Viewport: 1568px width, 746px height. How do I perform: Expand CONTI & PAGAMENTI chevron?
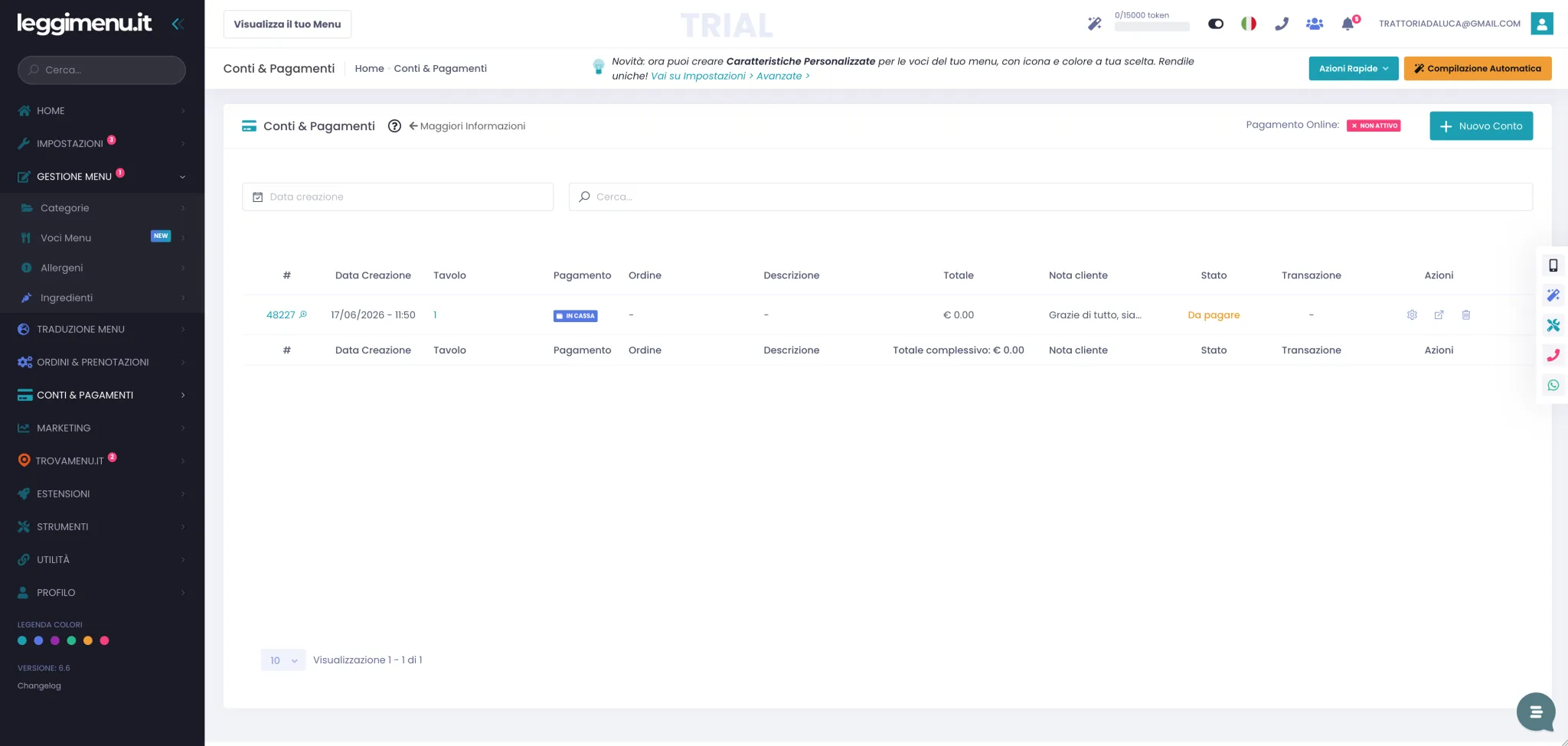183,395
